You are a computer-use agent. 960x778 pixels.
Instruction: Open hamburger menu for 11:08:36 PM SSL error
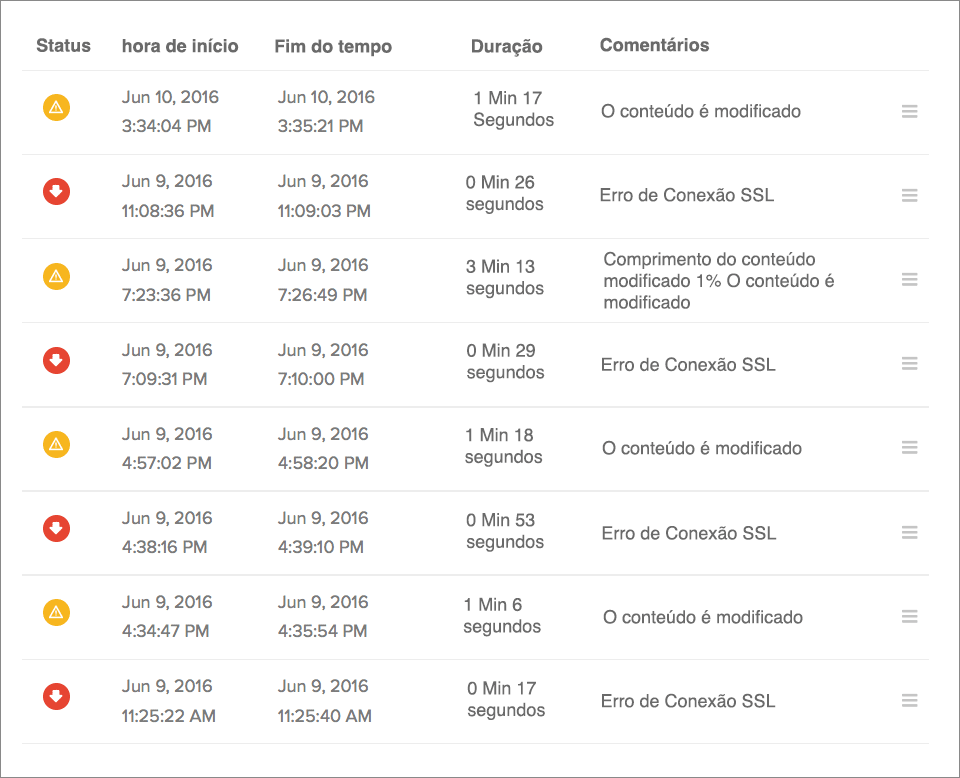910,196
